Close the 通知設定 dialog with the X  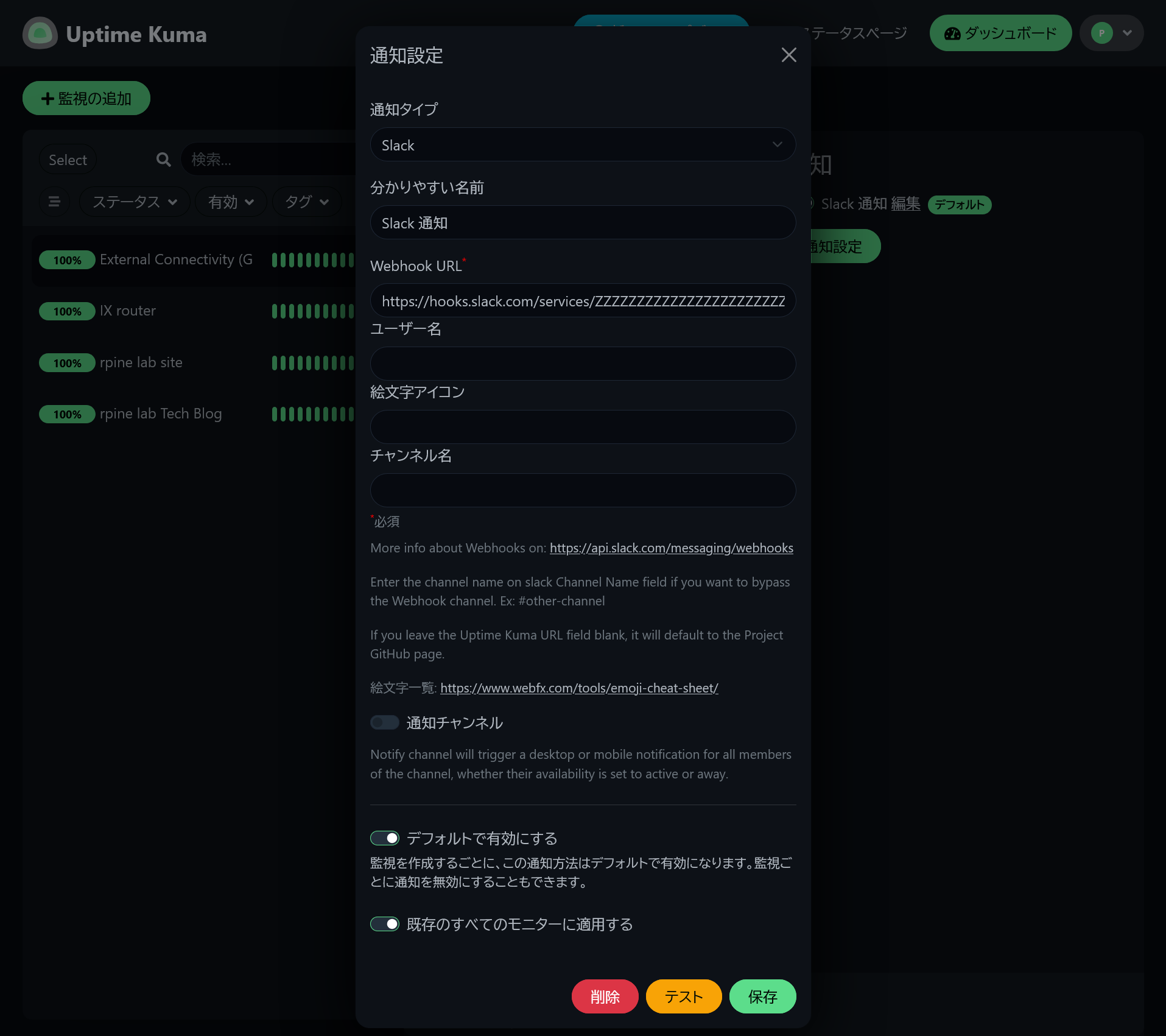pyautogui.click(x=788, y=55)
